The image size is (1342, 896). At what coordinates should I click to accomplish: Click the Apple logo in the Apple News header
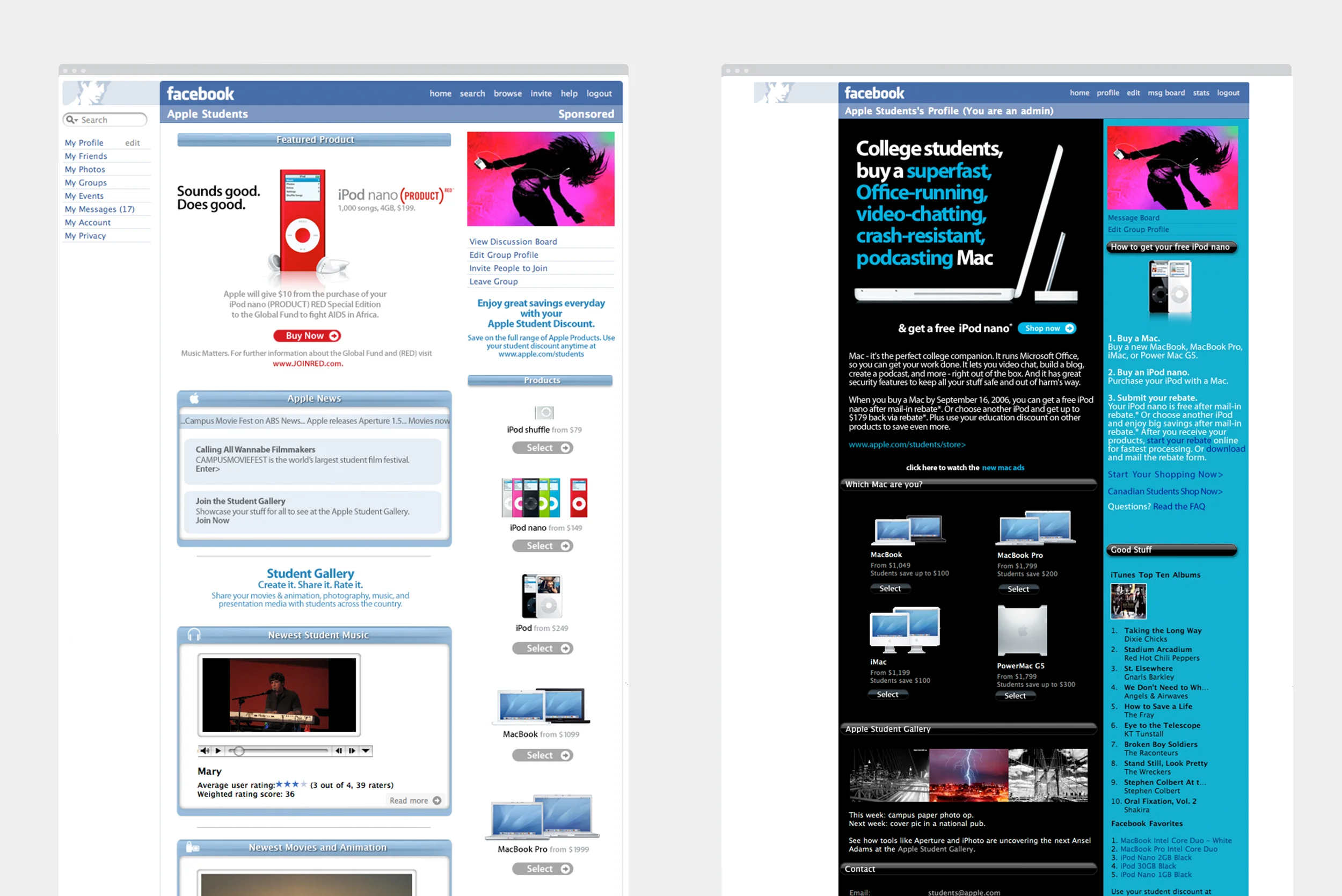point(194,398)
